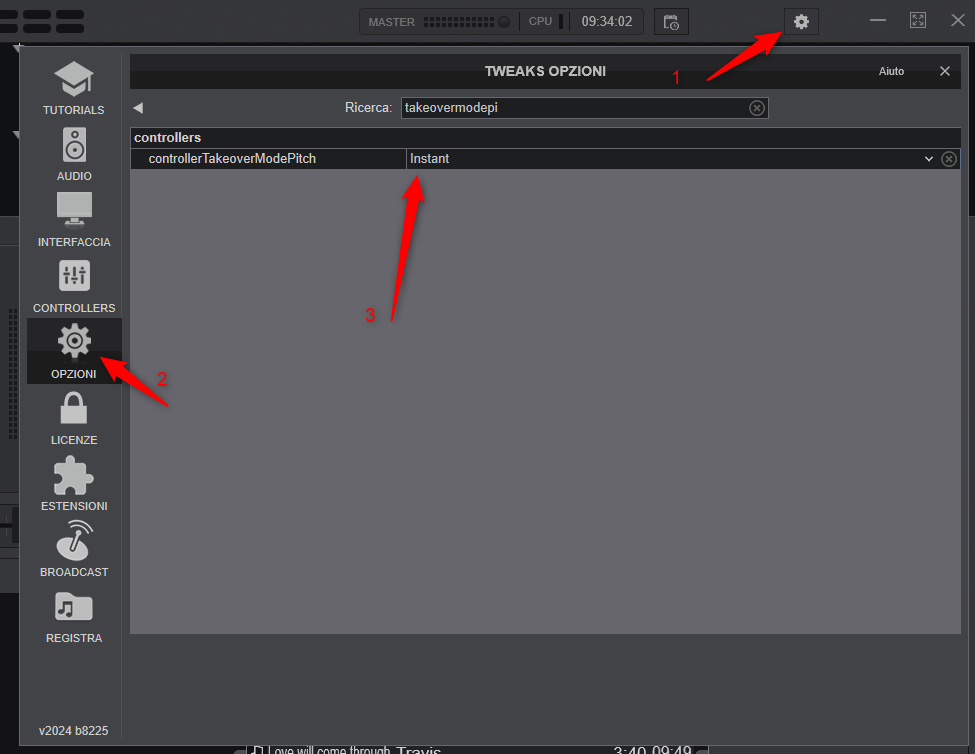Click the Ricerca search field
The image size is (975, 754).
585,108
